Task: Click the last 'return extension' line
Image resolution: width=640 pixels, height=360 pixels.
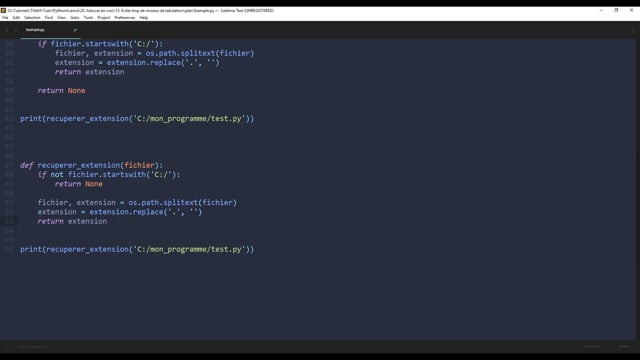Action: click(72, 221)
